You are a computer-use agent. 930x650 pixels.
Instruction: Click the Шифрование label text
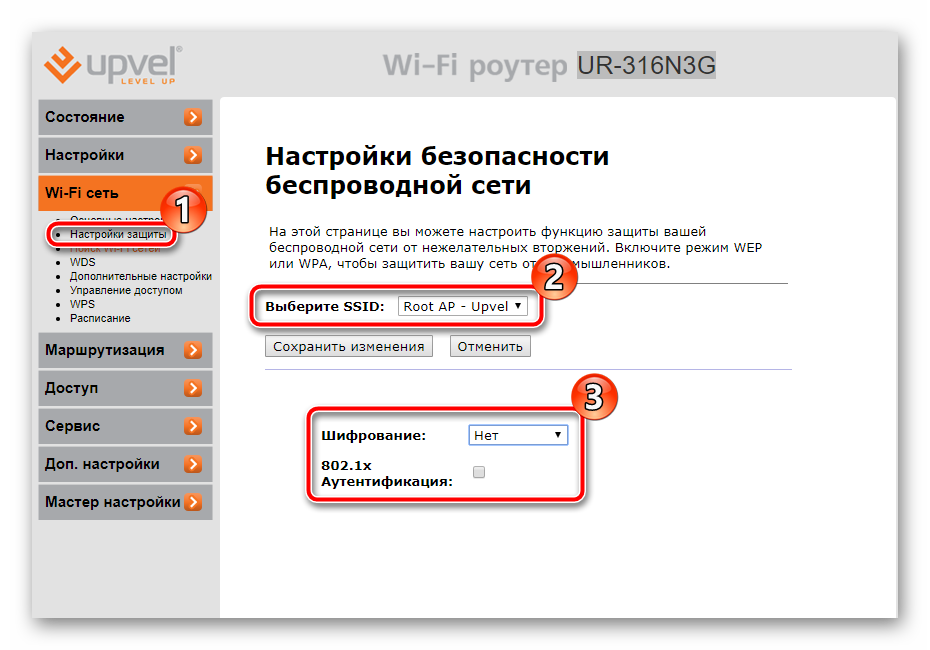(x=374, y=436)
